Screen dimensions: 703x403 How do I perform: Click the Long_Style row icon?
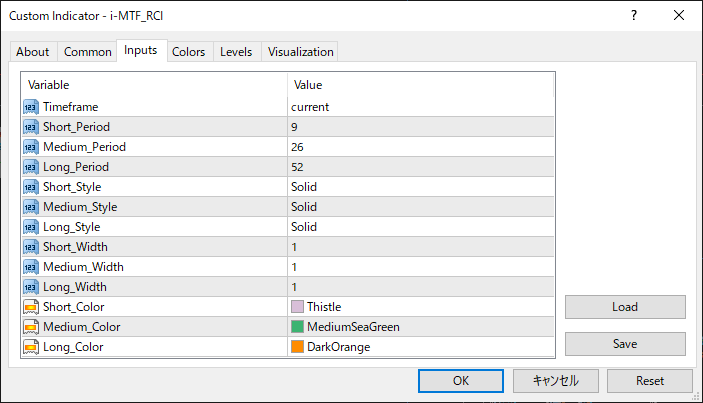[31, 226]
